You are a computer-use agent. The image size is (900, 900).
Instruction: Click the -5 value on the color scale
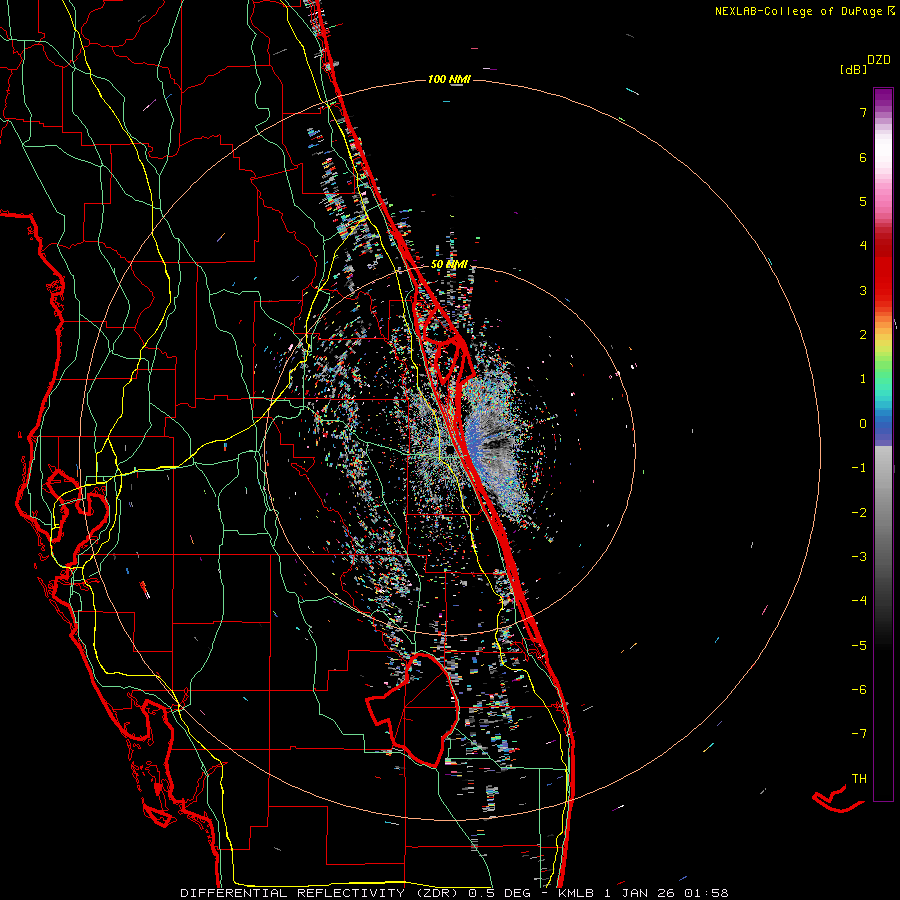[859, 646]
